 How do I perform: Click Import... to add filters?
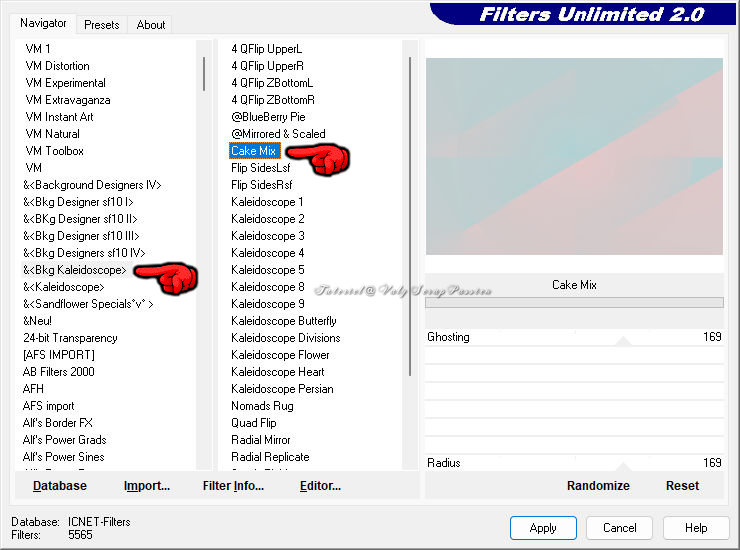pyautogui.click(x=147, y=486)
